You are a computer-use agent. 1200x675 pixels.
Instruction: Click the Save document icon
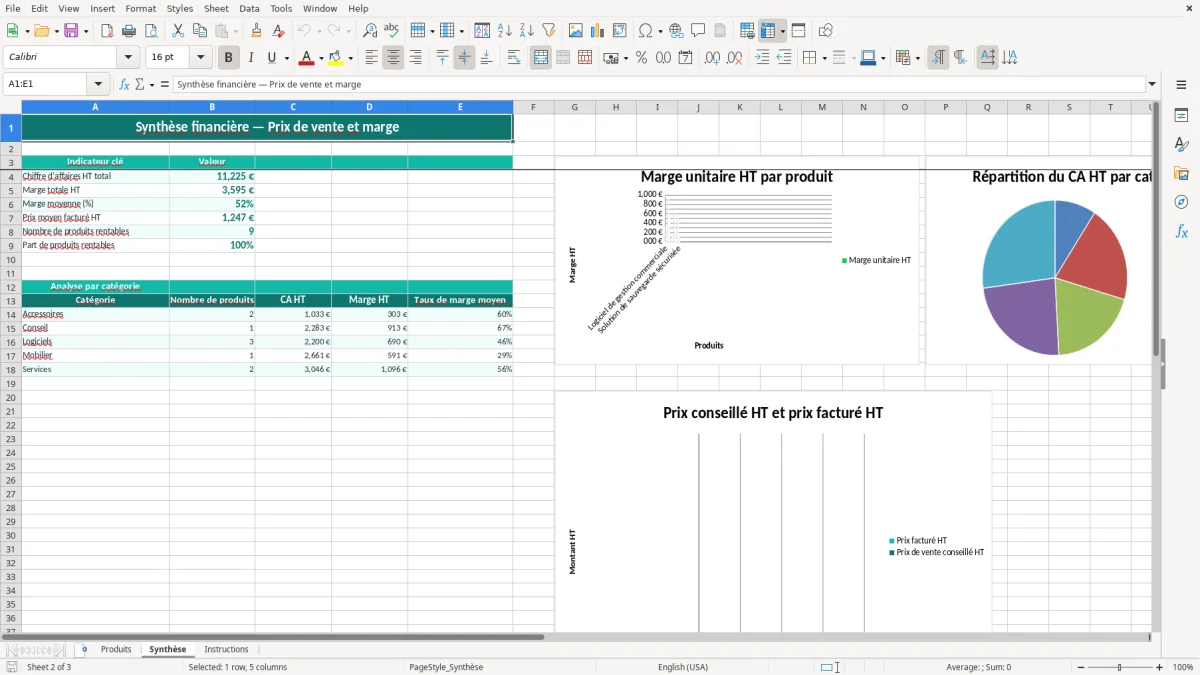[x=71, y=31]
